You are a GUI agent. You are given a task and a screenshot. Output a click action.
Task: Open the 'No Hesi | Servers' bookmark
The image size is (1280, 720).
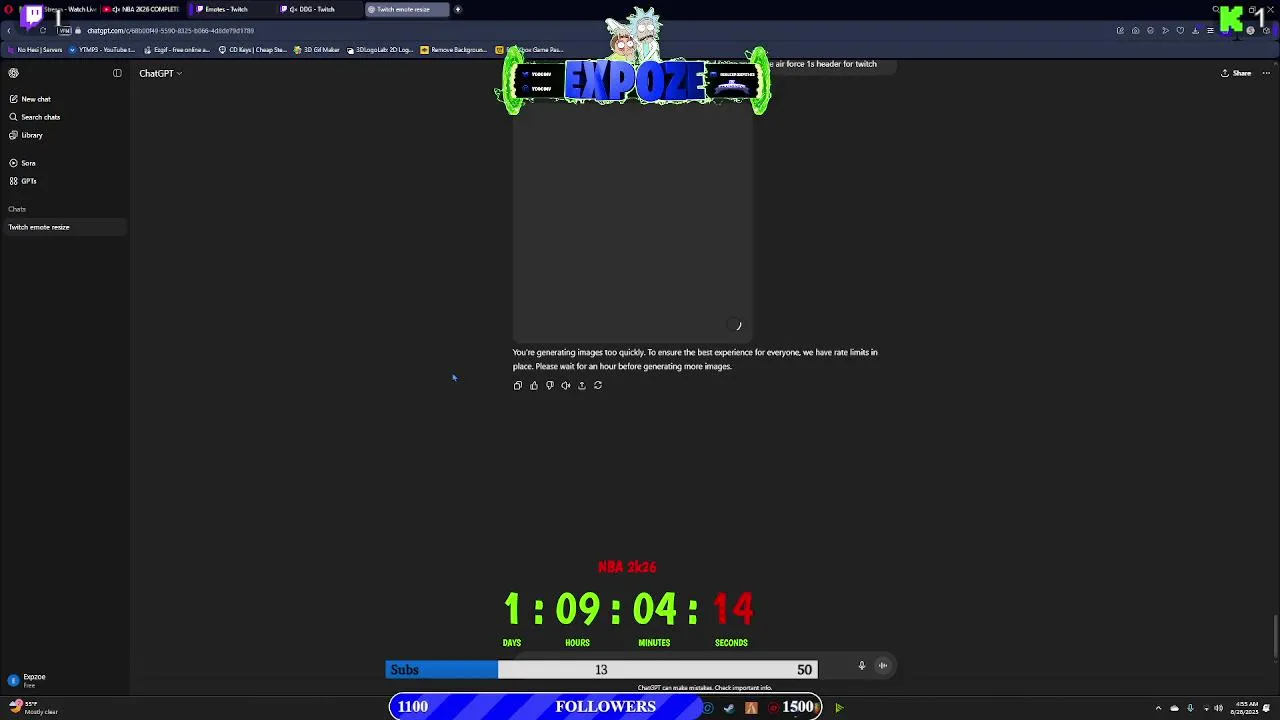tap(36, 49)
